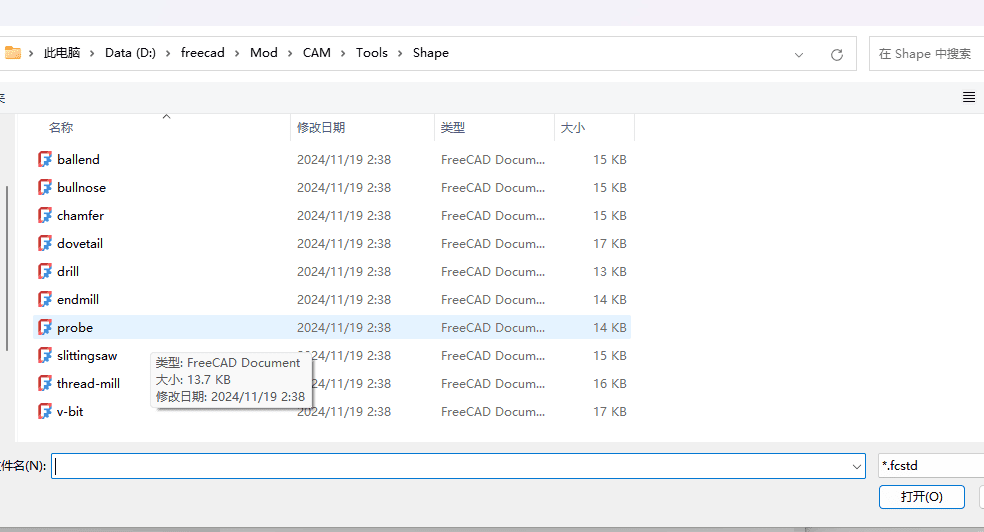Navigate to CAM folder in breadcrumb path

click(316, 53)
